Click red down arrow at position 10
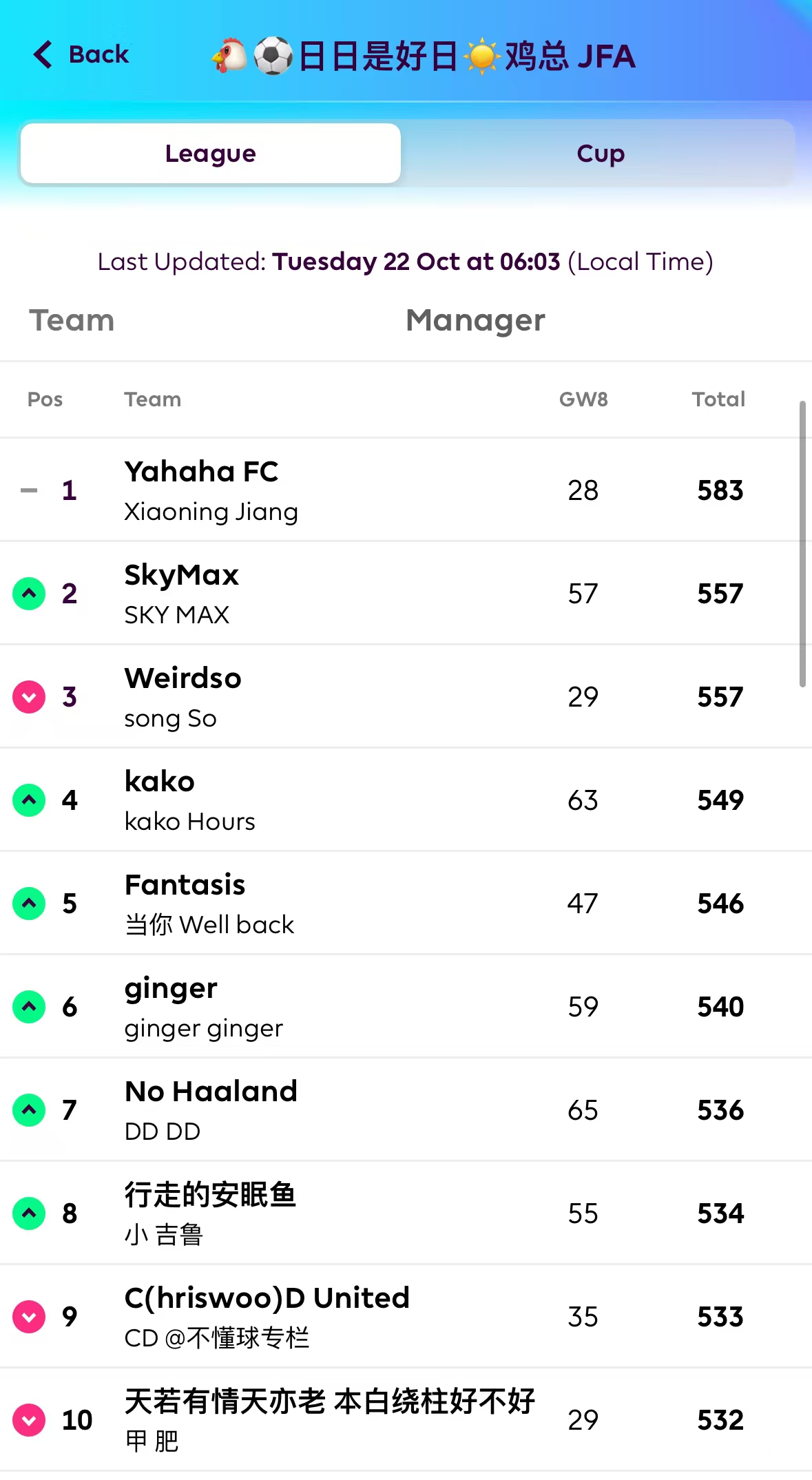The image size is (812, 1480). point(29,1420)
